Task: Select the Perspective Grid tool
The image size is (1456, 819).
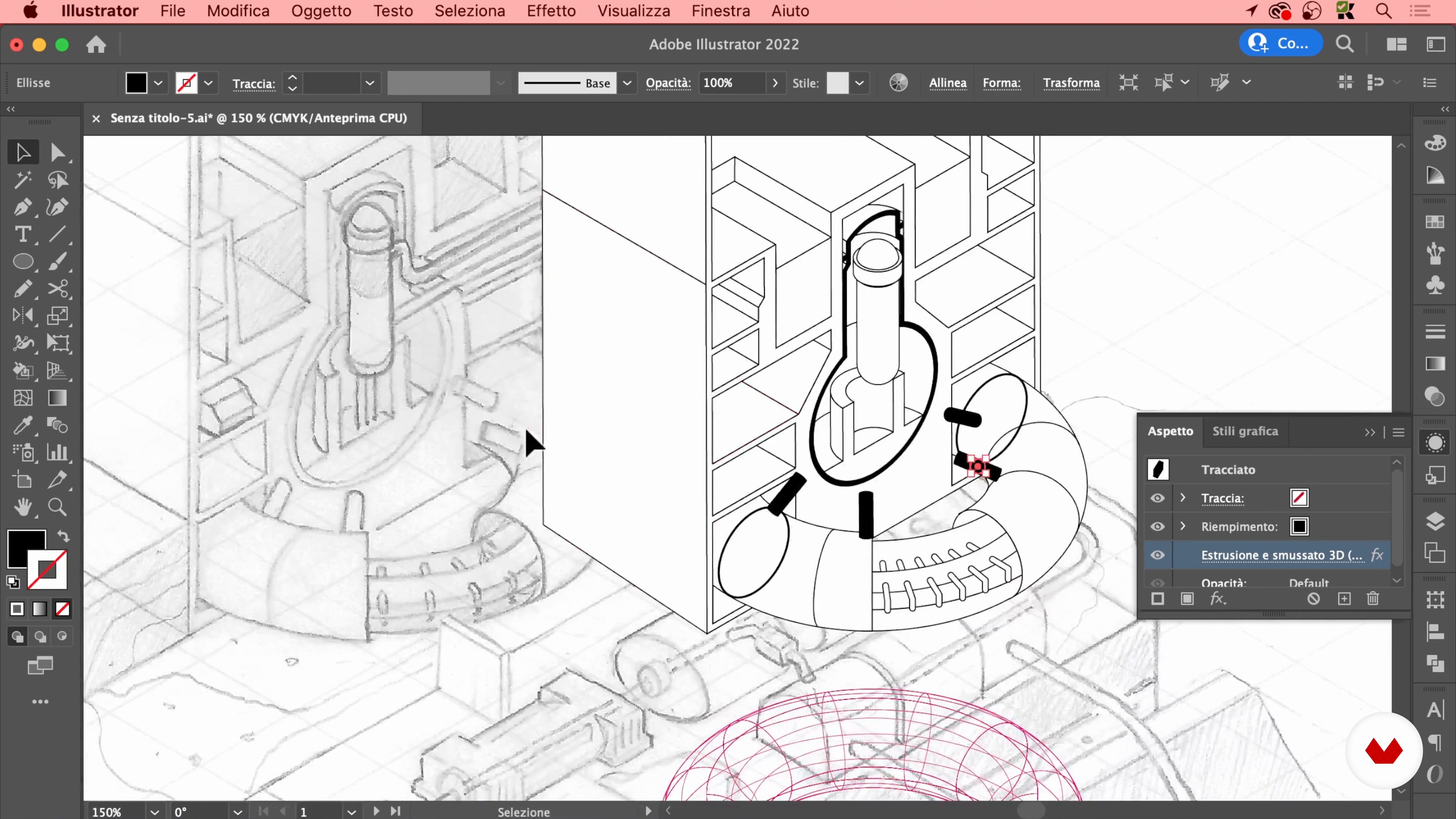Action: 57,371
